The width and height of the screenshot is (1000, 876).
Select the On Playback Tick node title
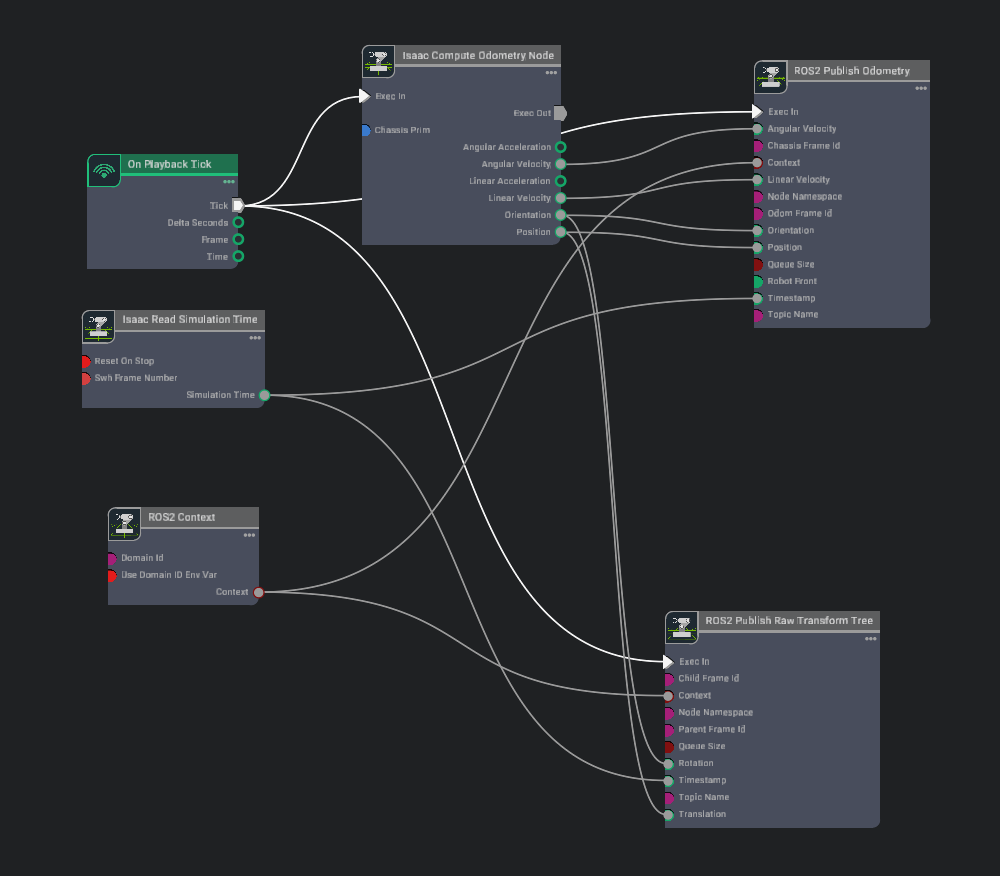170,164
